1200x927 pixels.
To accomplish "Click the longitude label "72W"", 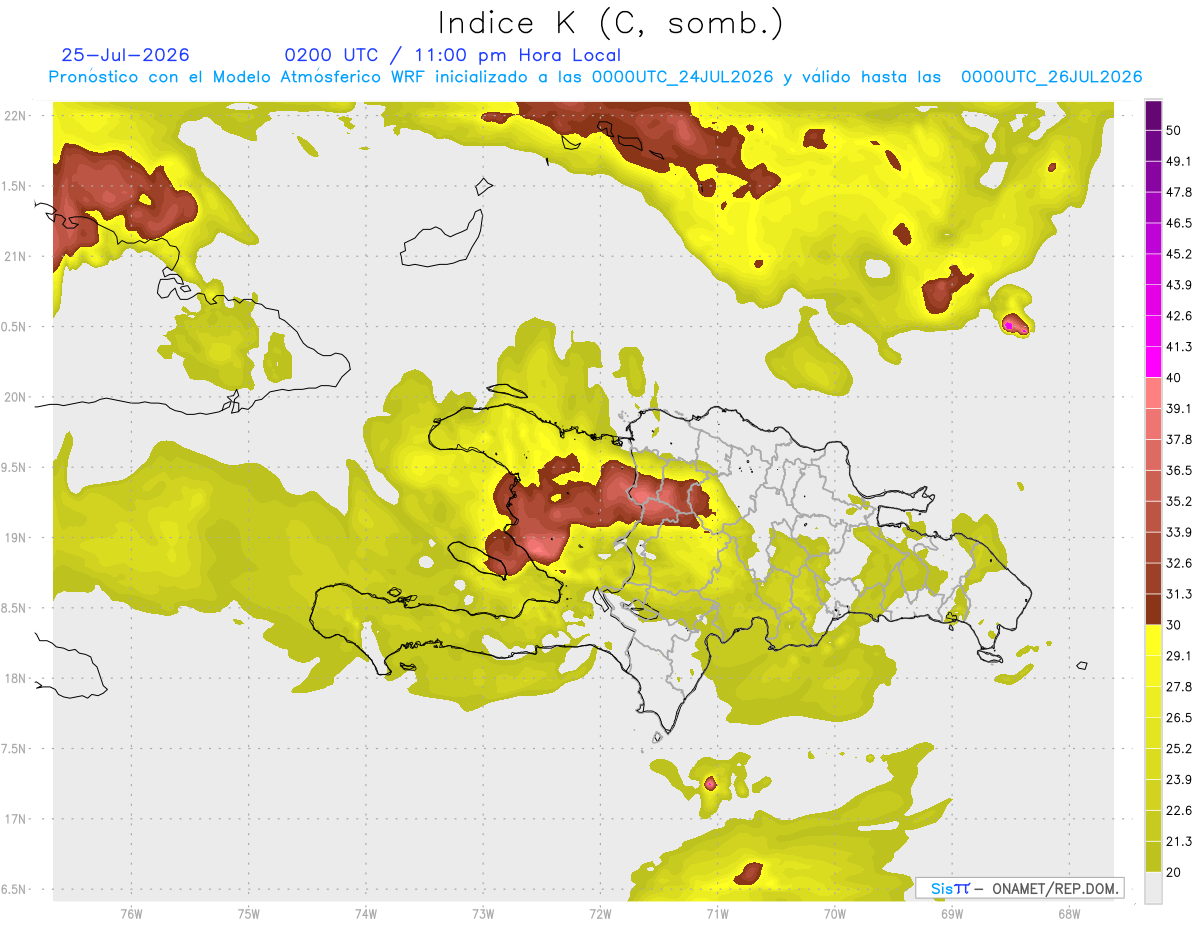I will tap(600, 913).
